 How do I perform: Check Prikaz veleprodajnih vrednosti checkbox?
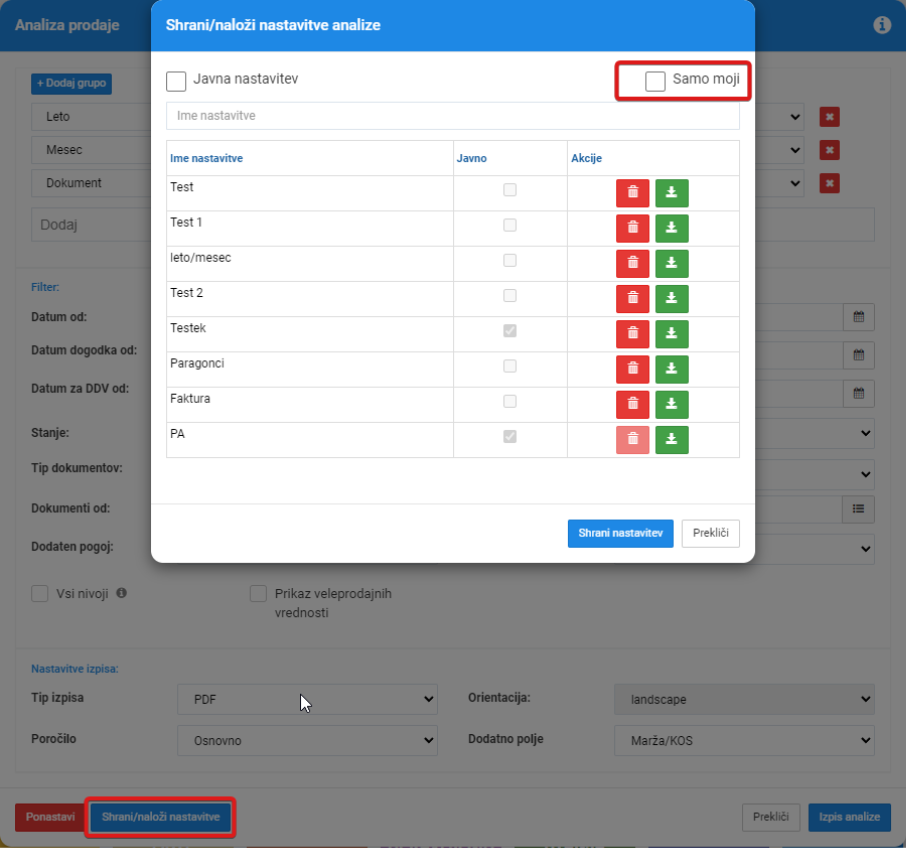tap(258, 594)
